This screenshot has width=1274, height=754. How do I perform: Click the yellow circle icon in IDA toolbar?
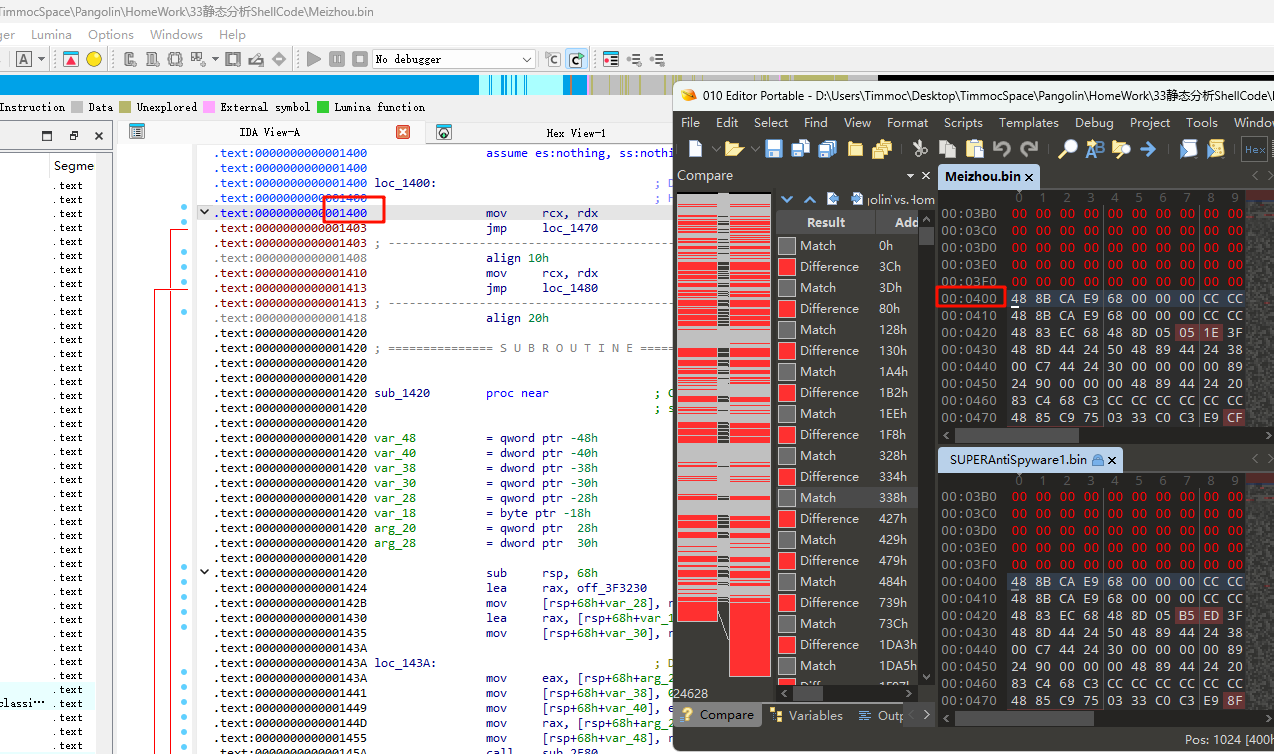[94, 59]
